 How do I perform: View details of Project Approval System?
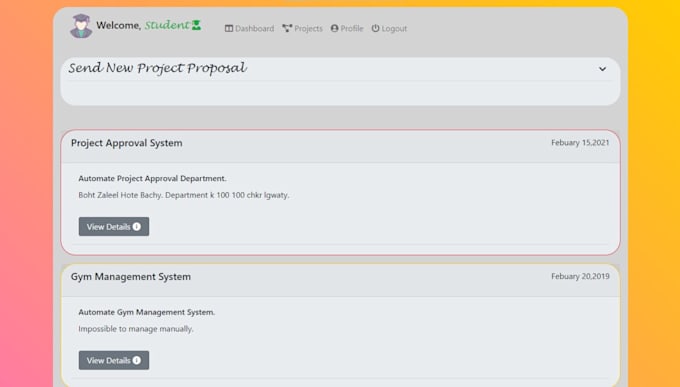(114, 226)
